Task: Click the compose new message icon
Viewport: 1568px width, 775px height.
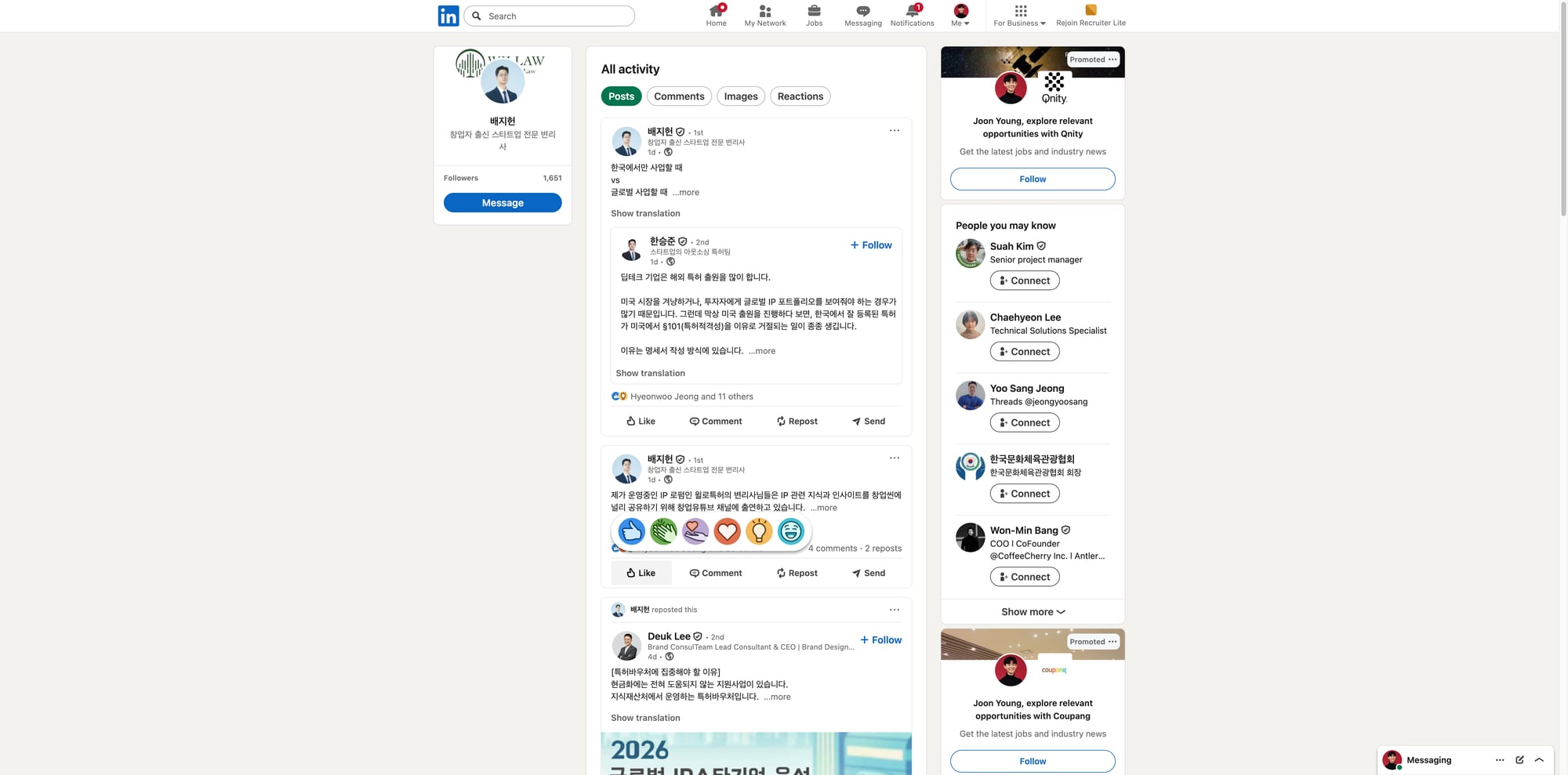Action: point(1519,760)
